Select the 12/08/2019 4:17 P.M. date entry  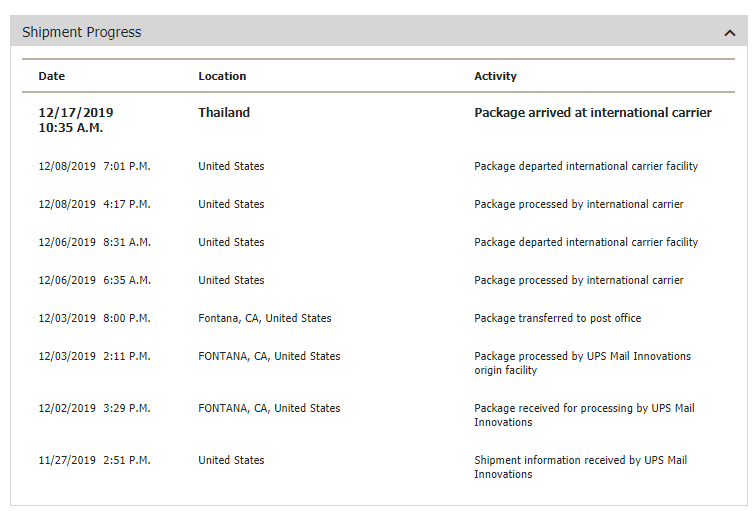point(94,204)
